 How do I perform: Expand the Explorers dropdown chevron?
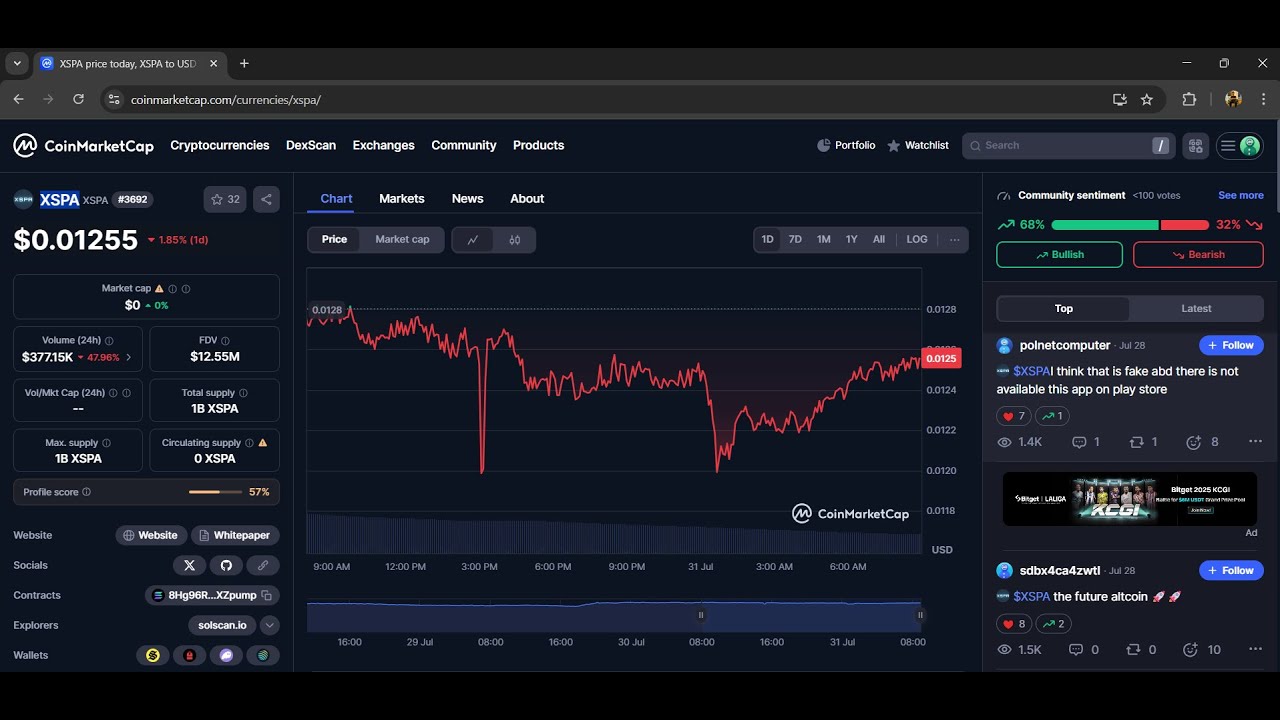tap(270, 625)
